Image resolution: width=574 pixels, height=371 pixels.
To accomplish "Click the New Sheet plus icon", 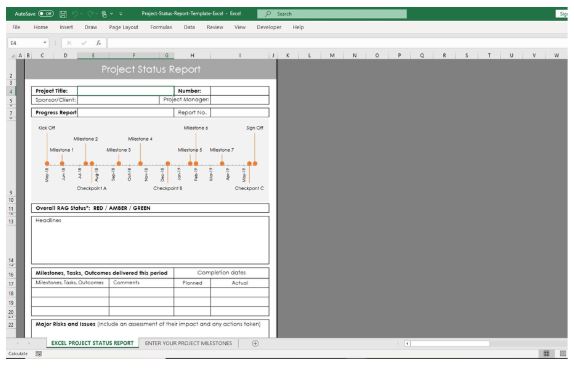I will 255,343.
